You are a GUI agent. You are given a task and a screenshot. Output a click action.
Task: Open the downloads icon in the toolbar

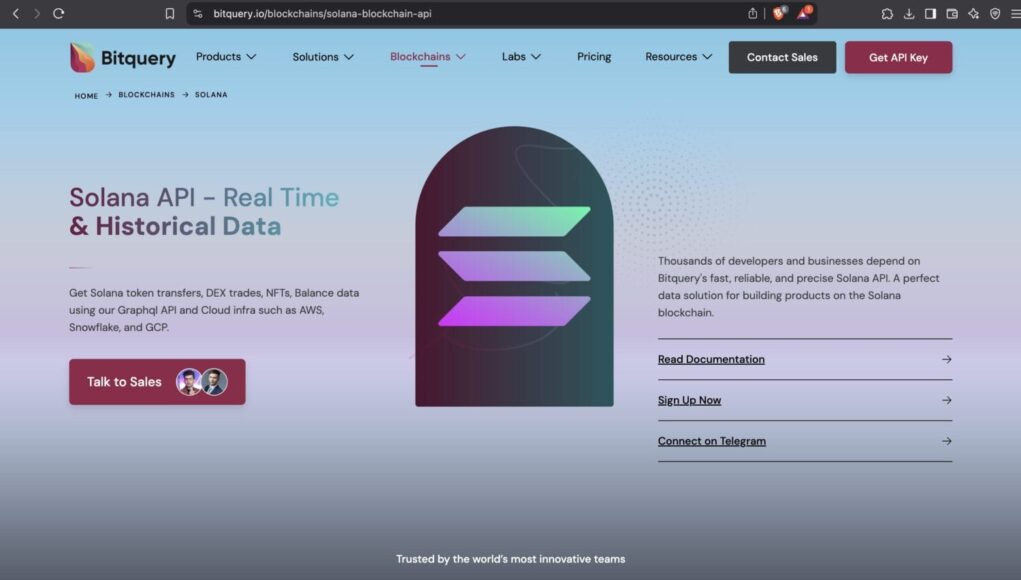click(x=909, y=14)
